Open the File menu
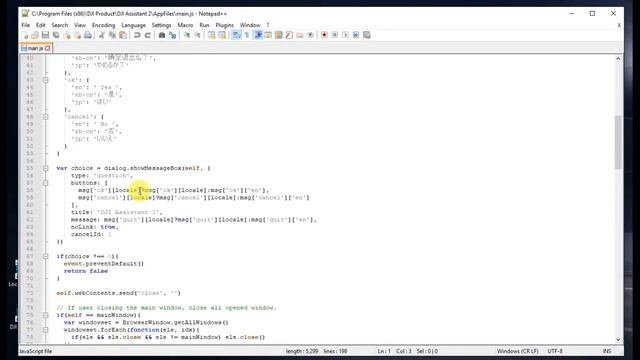 pos(25,25)
